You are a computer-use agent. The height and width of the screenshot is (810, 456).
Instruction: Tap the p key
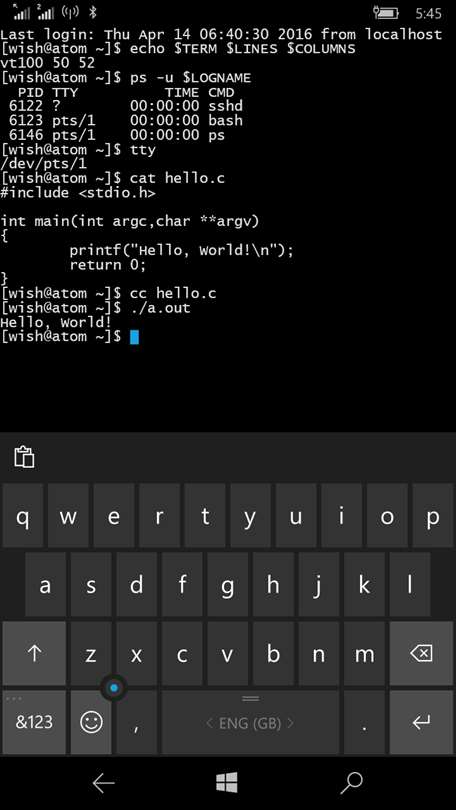pos(433,516)
